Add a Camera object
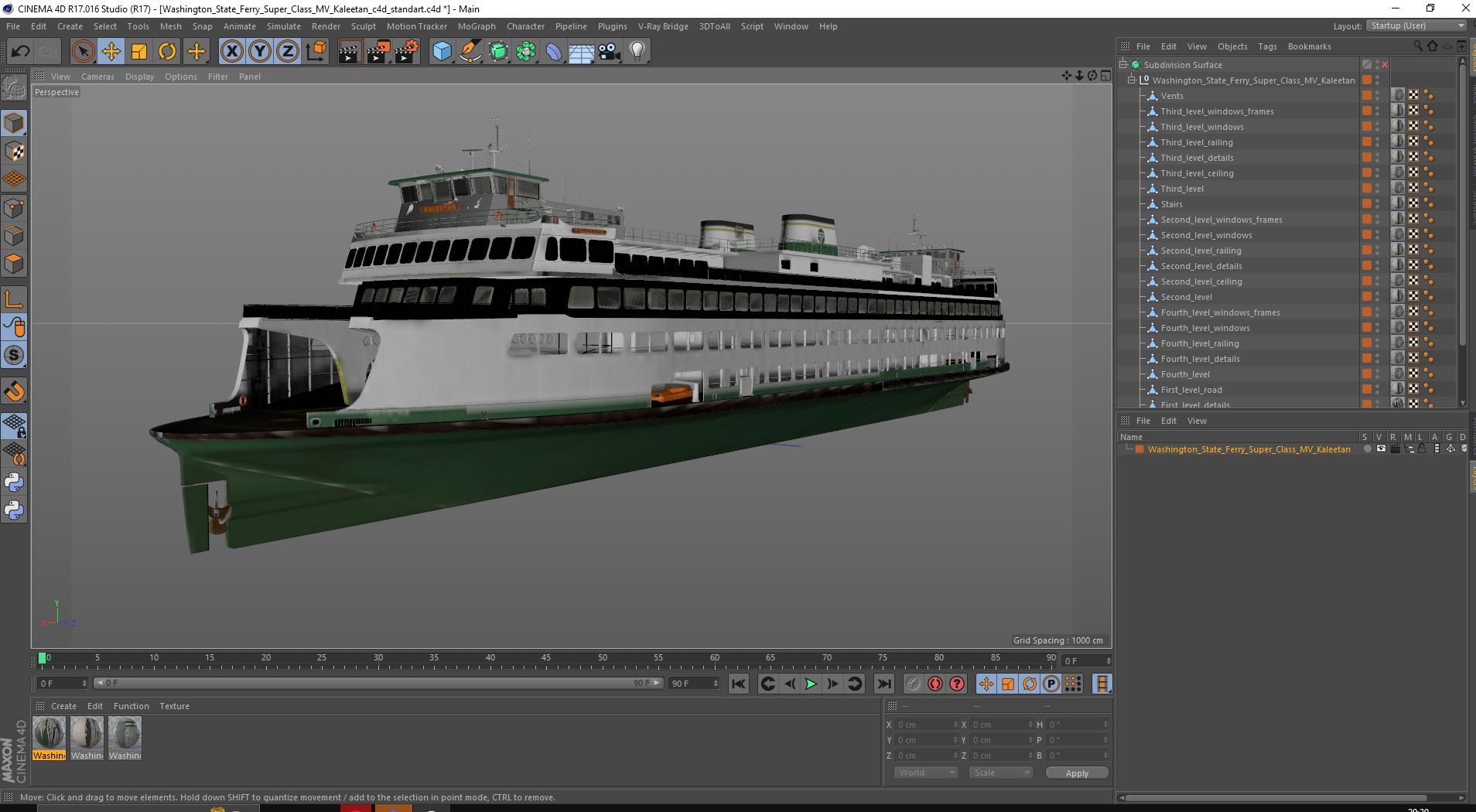The height and width of the screenshot is (812, 1476). tap(610, 52)
